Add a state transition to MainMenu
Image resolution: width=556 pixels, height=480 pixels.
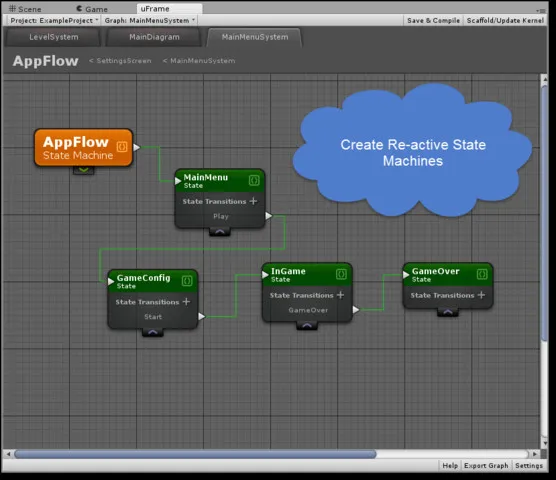(x=253, y=201)
